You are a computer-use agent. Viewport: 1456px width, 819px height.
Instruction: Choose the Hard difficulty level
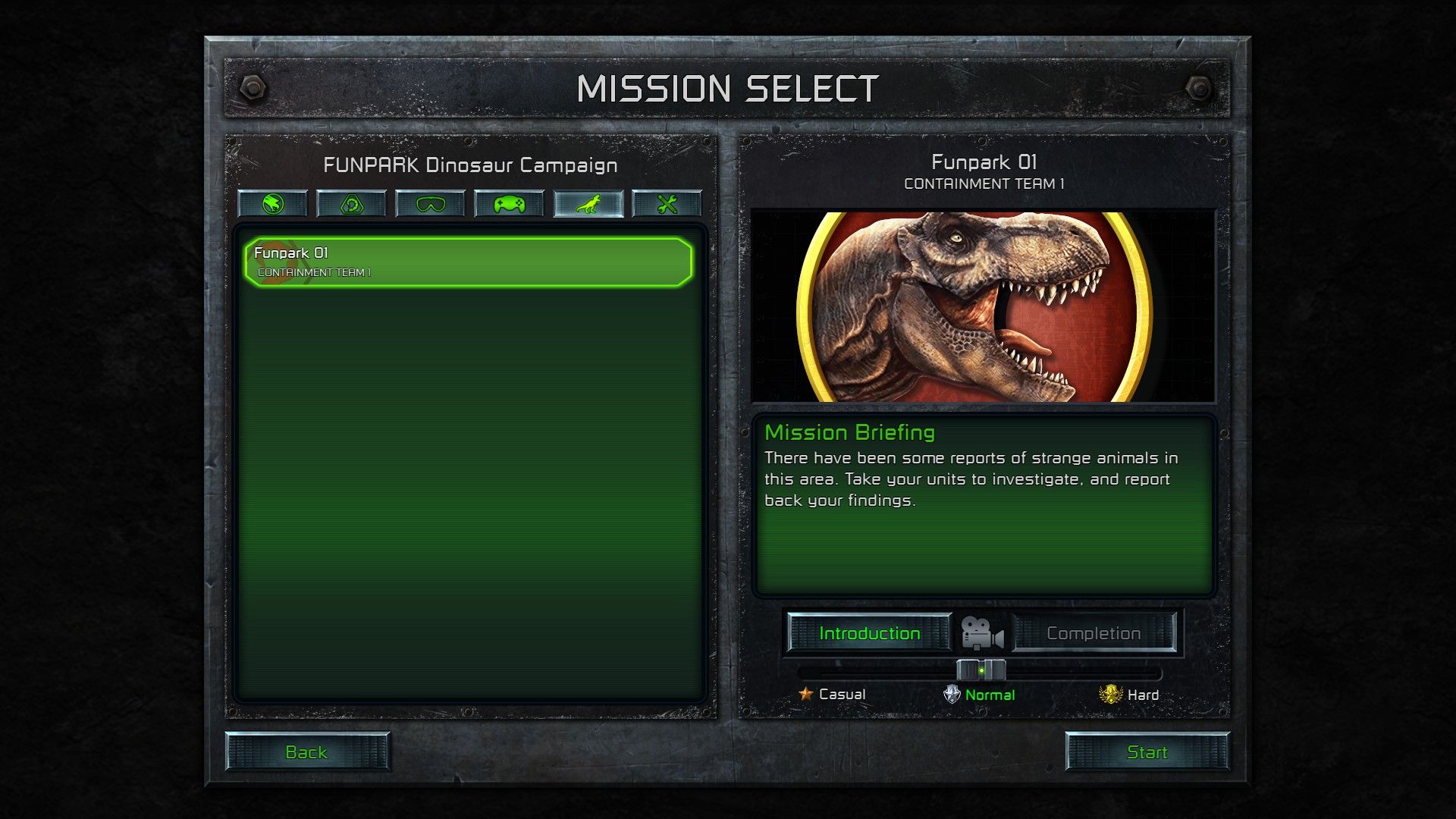[x=1143, y=695]
